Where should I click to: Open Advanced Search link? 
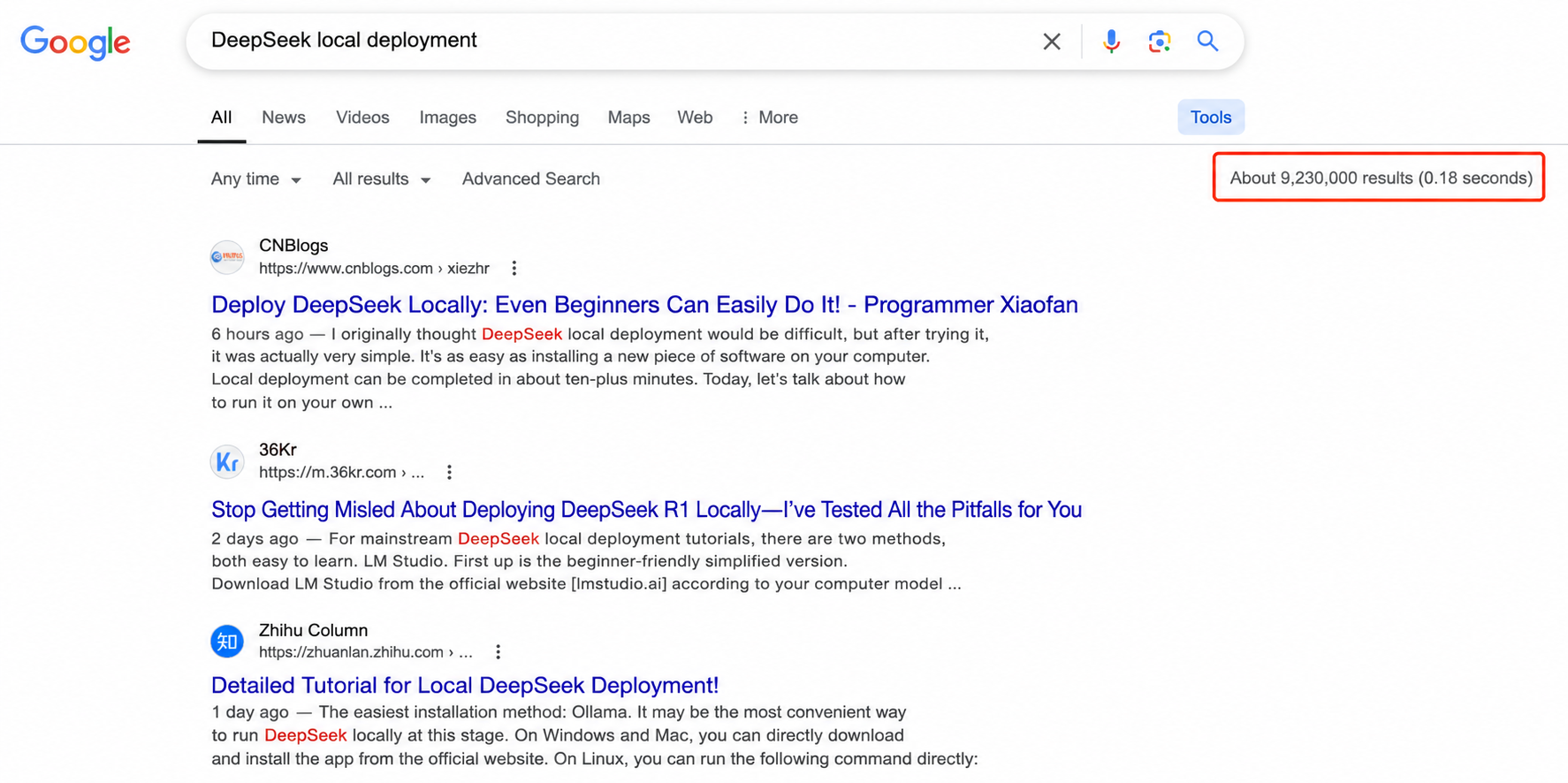[x=531, y=179]
